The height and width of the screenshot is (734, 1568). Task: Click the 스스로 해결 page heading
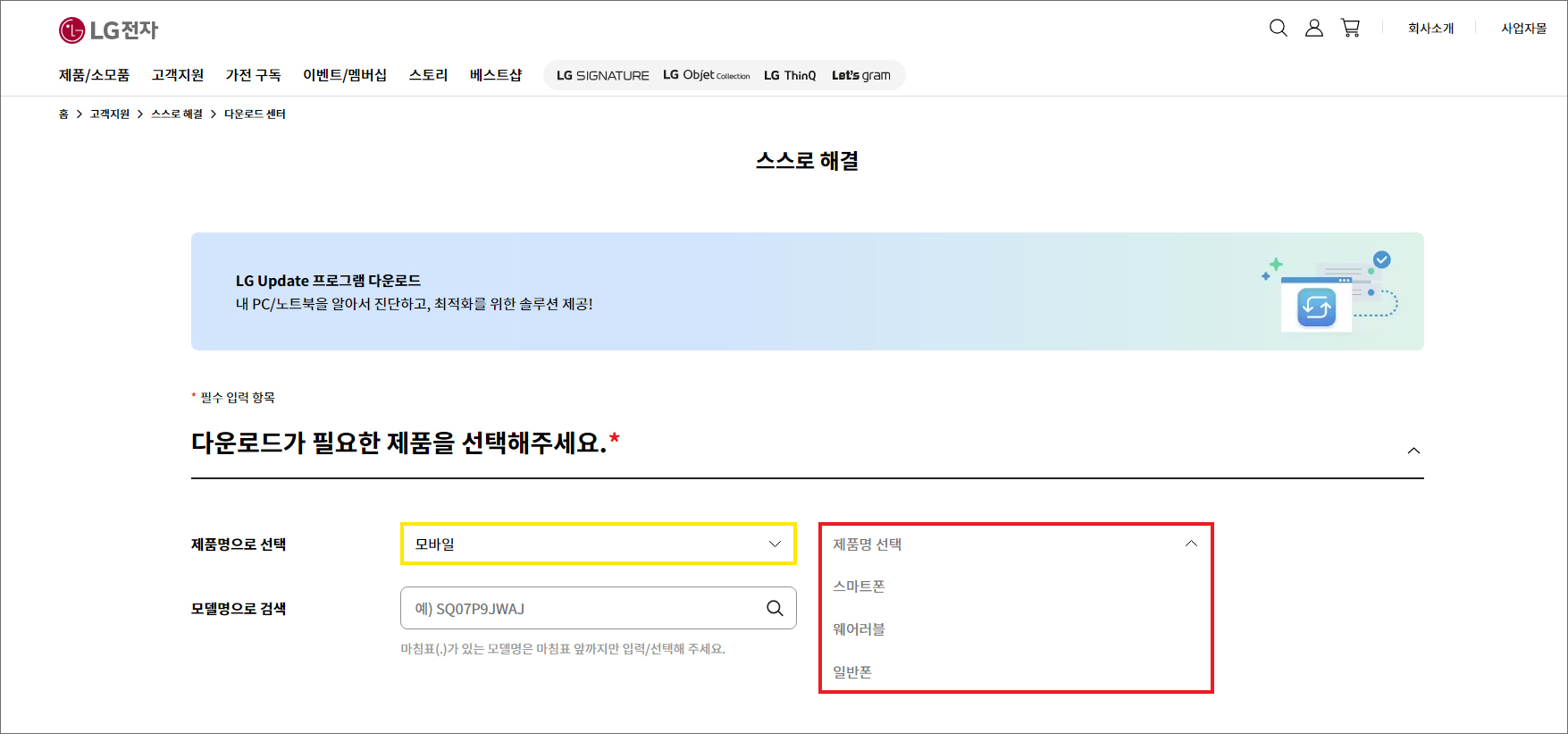point(808,161)
